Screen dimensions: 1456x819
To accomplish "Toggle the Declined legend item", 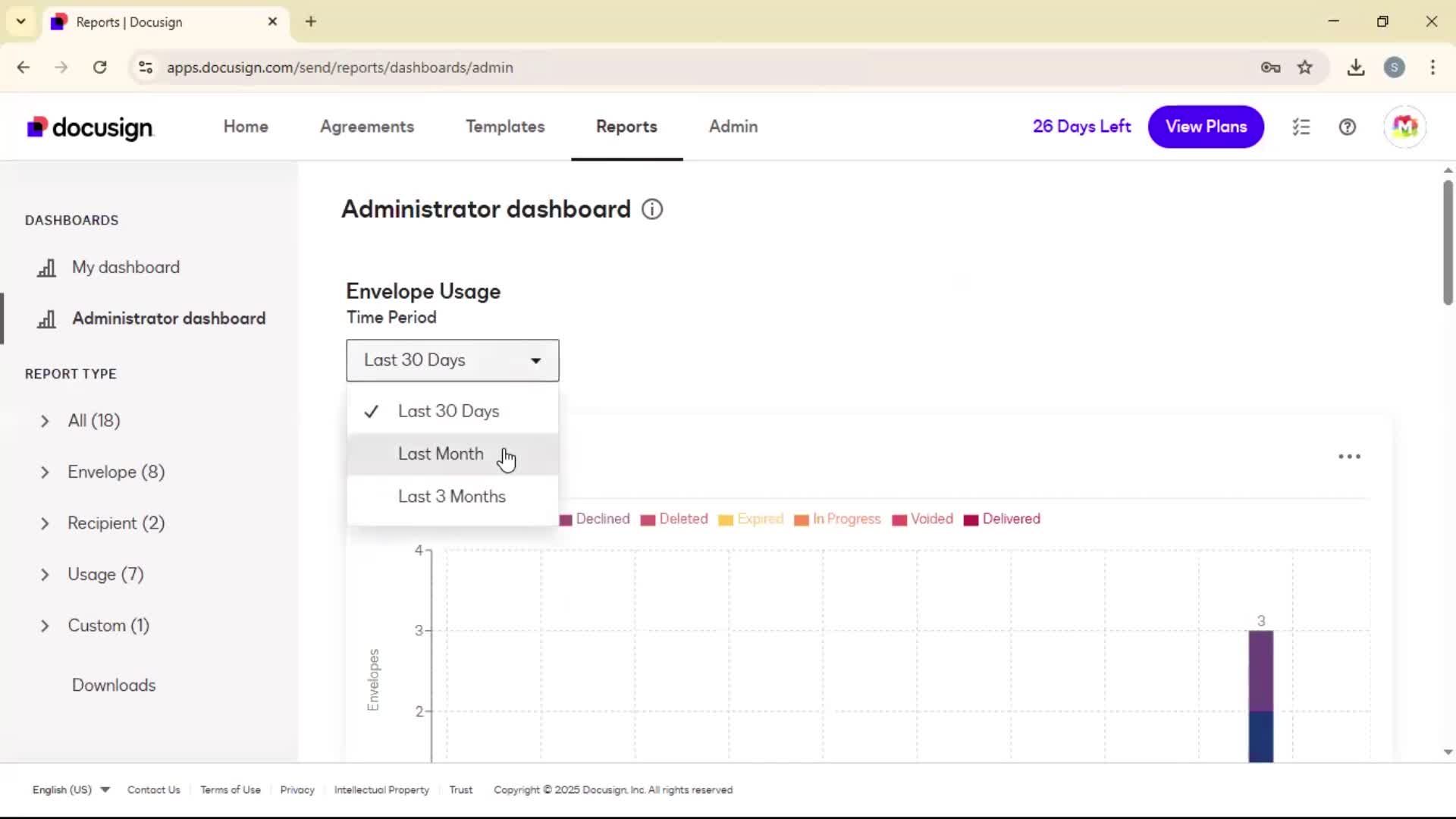I will point(595,519).
